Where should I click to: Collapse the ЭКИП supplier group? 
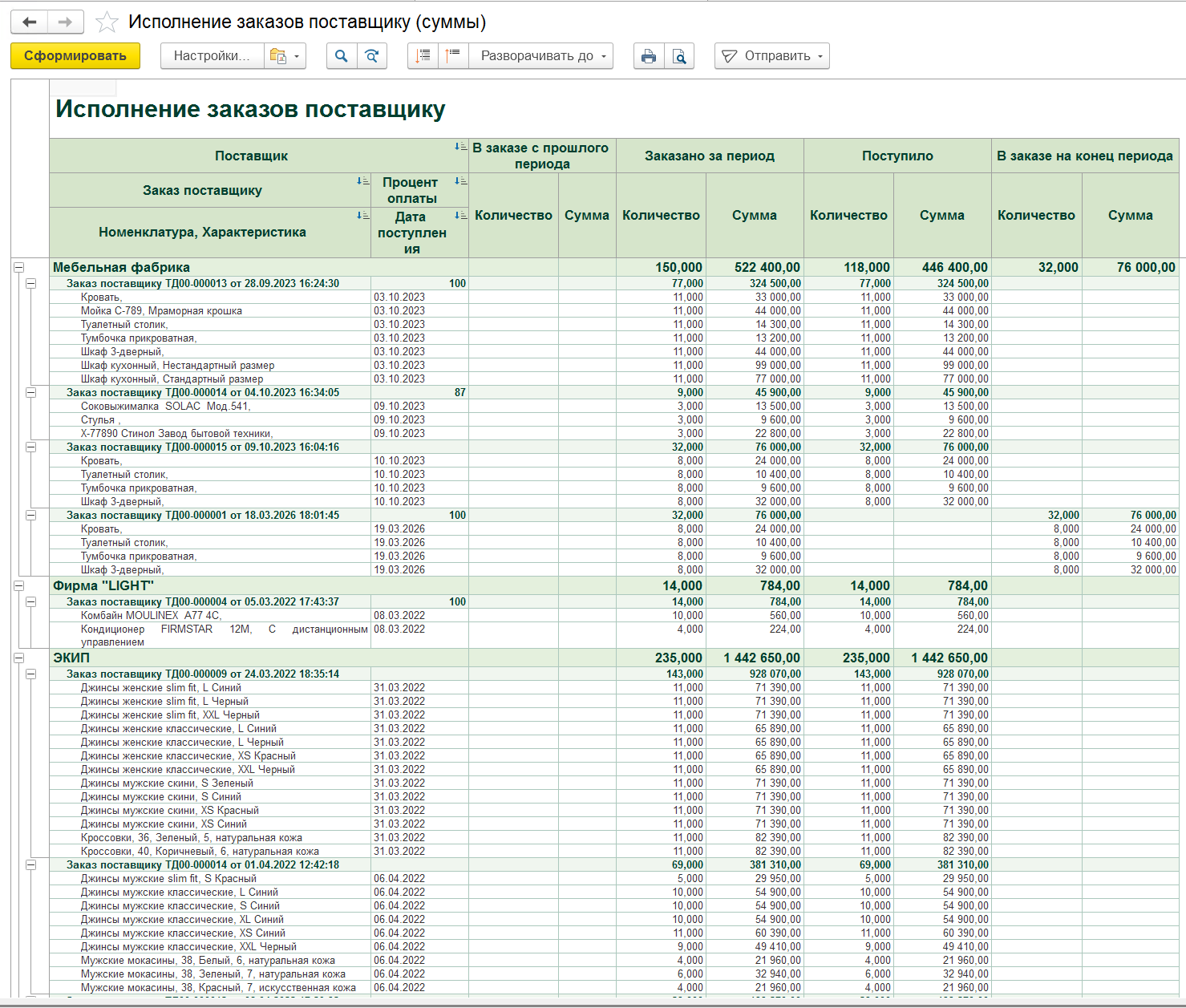coord(18,658)
